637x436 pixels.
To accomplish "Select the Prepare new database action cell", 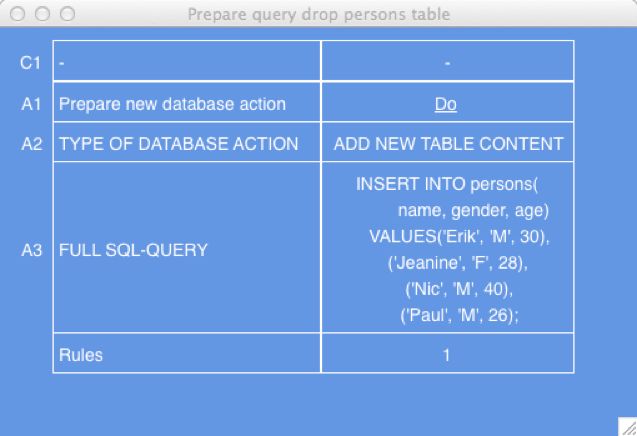I will coord(187,102).
